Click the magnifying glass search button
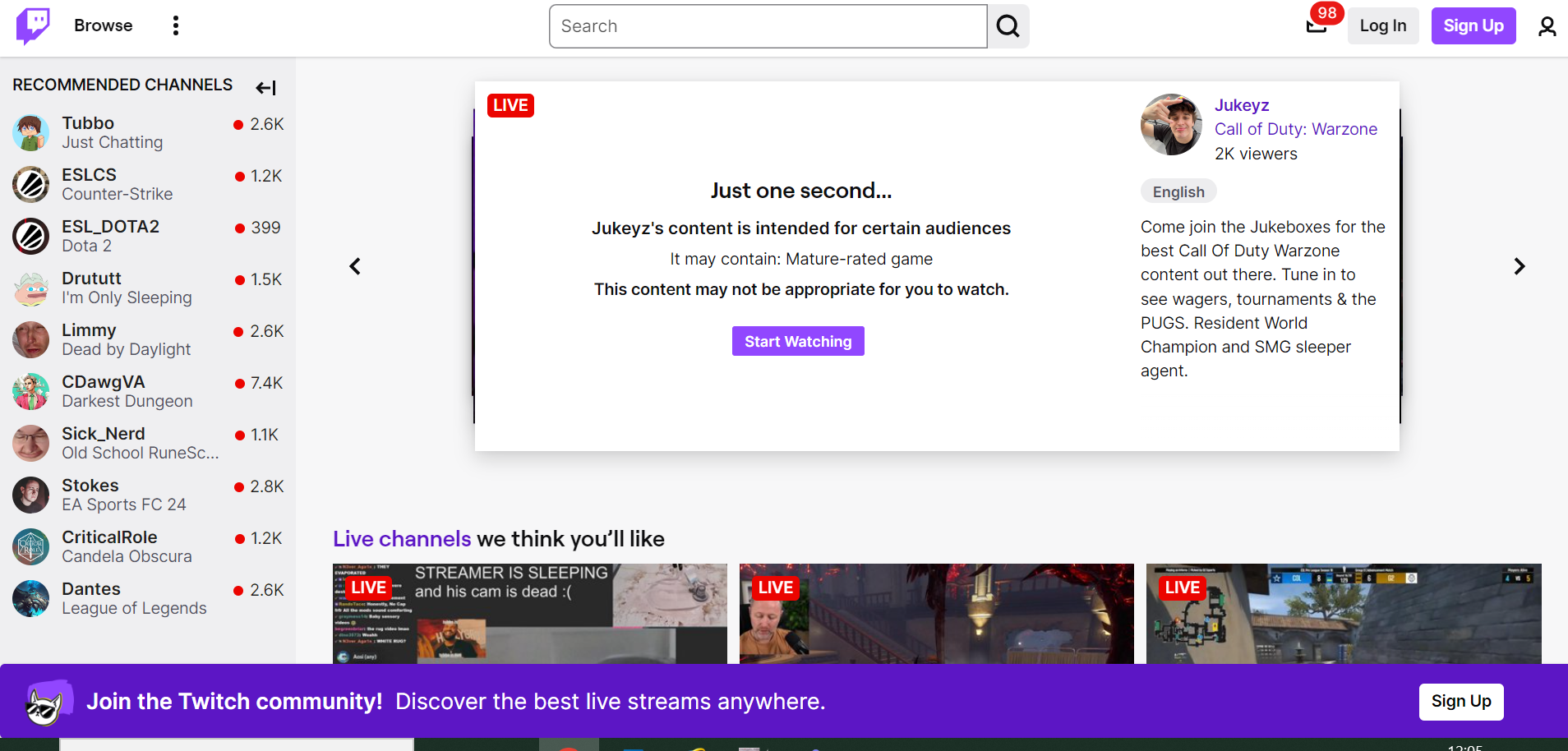This screenshot has width=1568, height=751. point(1008,26)
